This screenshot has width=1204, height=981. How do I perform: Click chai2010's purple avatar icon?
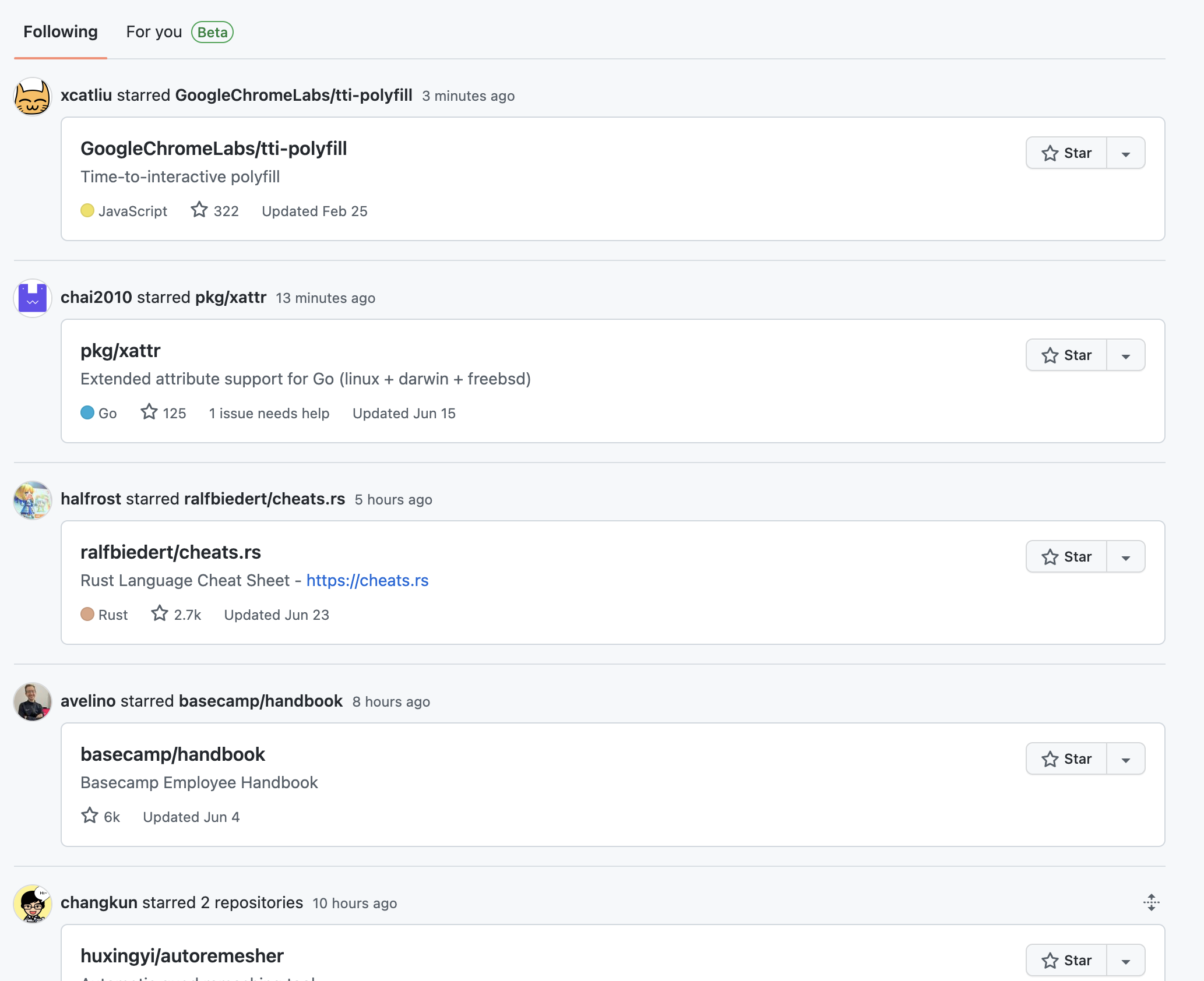tap(33, 298)
